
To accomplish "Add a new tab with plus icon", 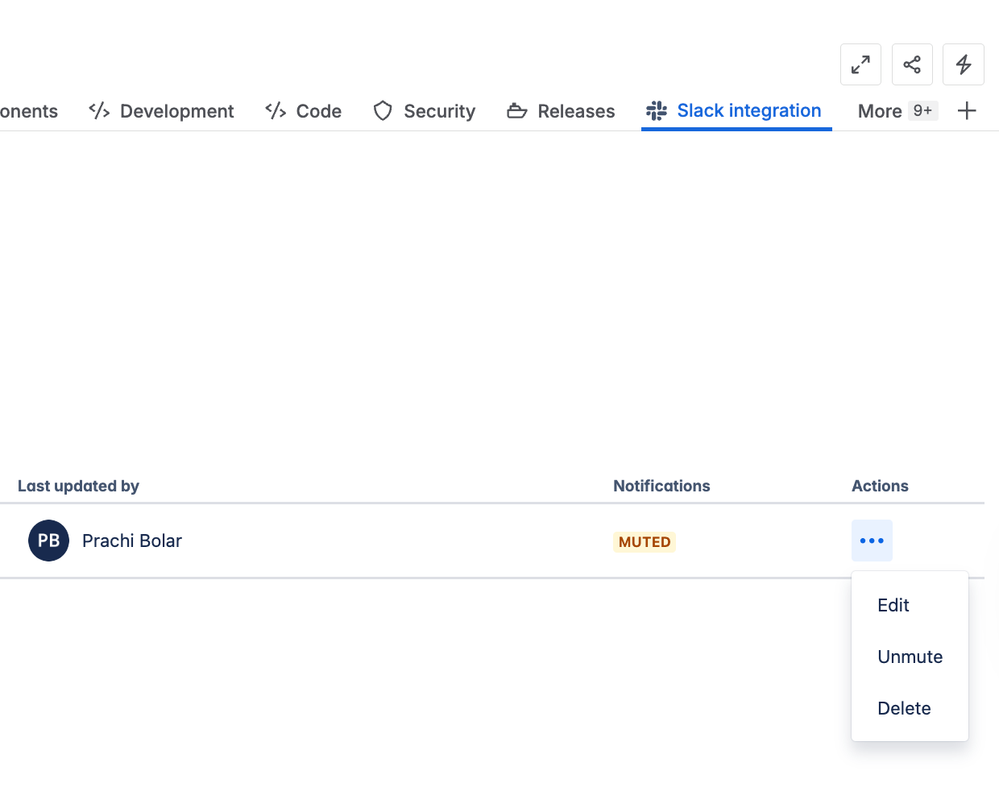I will coord(967,111).
